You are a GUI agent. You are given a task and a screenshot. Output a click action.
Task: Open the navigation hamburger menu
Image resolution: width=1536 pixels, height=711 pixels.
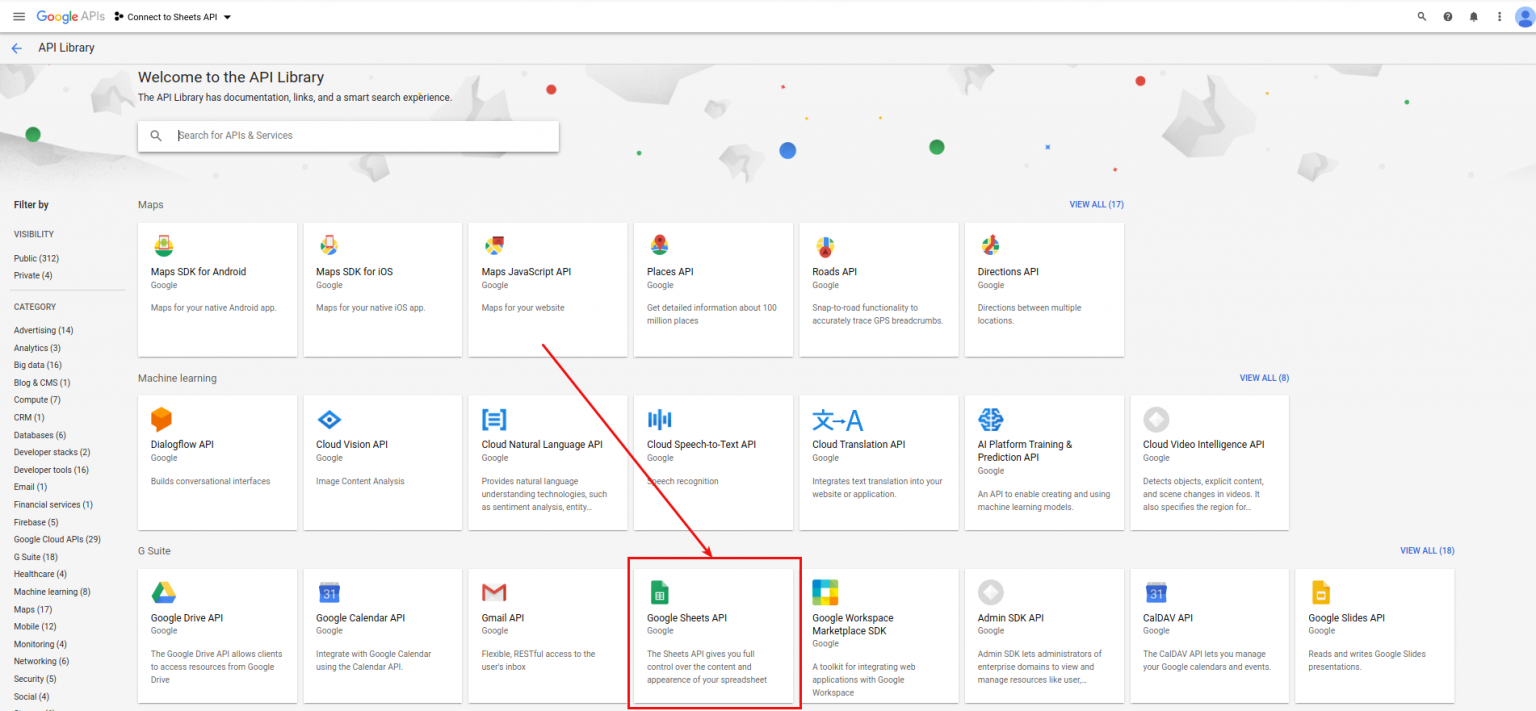click(x=18, y=16)
